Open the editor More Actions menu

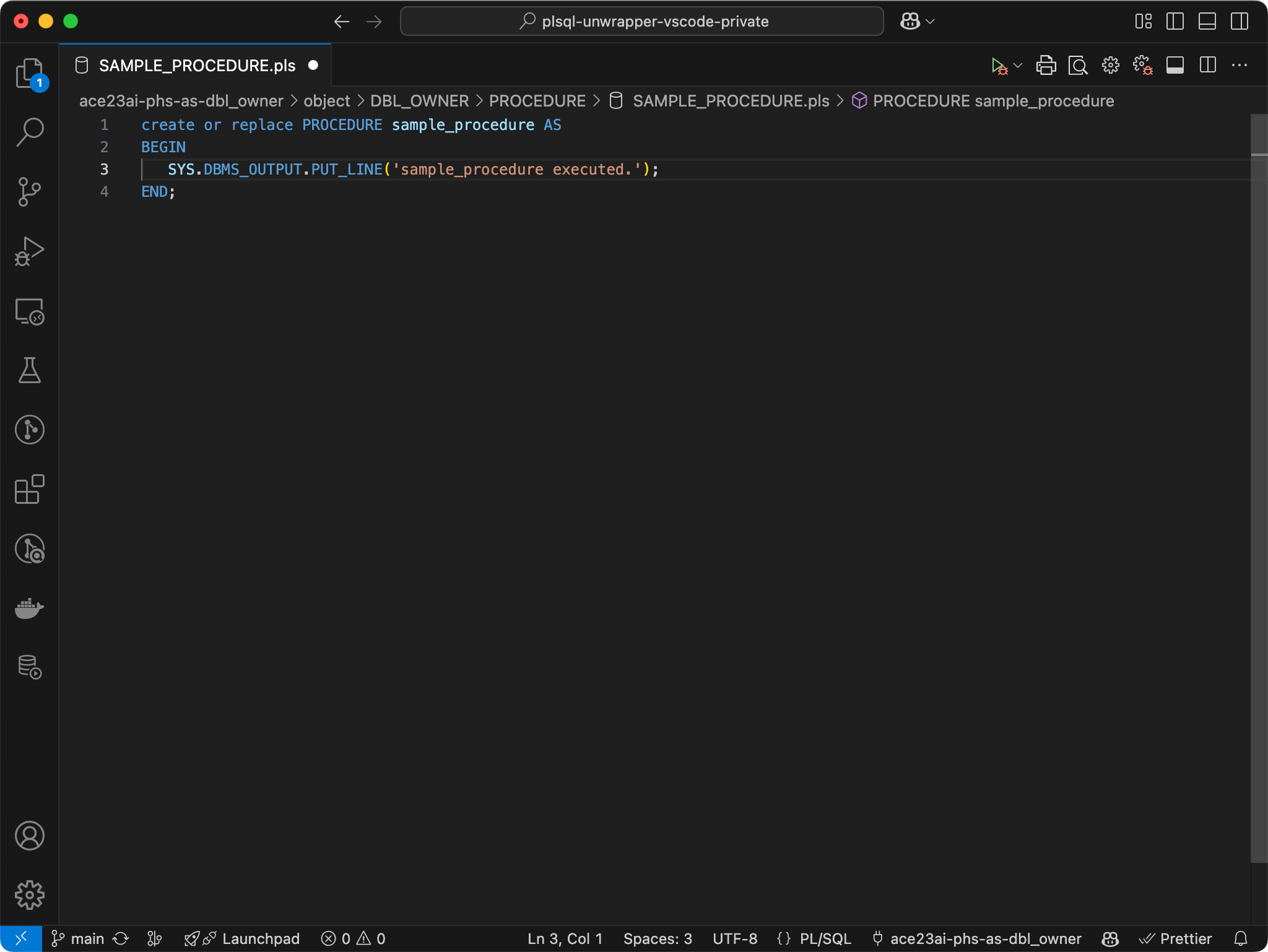pyautogui.click(x=1240, y=66)
